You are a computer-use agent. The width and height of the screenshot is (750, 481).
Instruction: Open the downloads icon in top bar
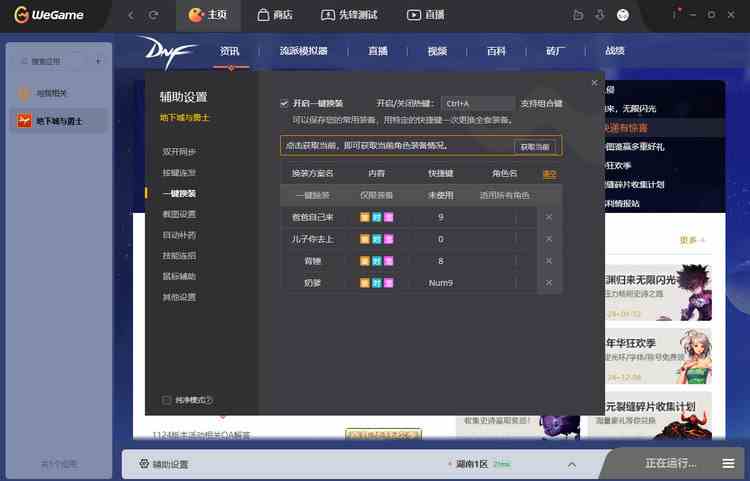tap(600, 15)
